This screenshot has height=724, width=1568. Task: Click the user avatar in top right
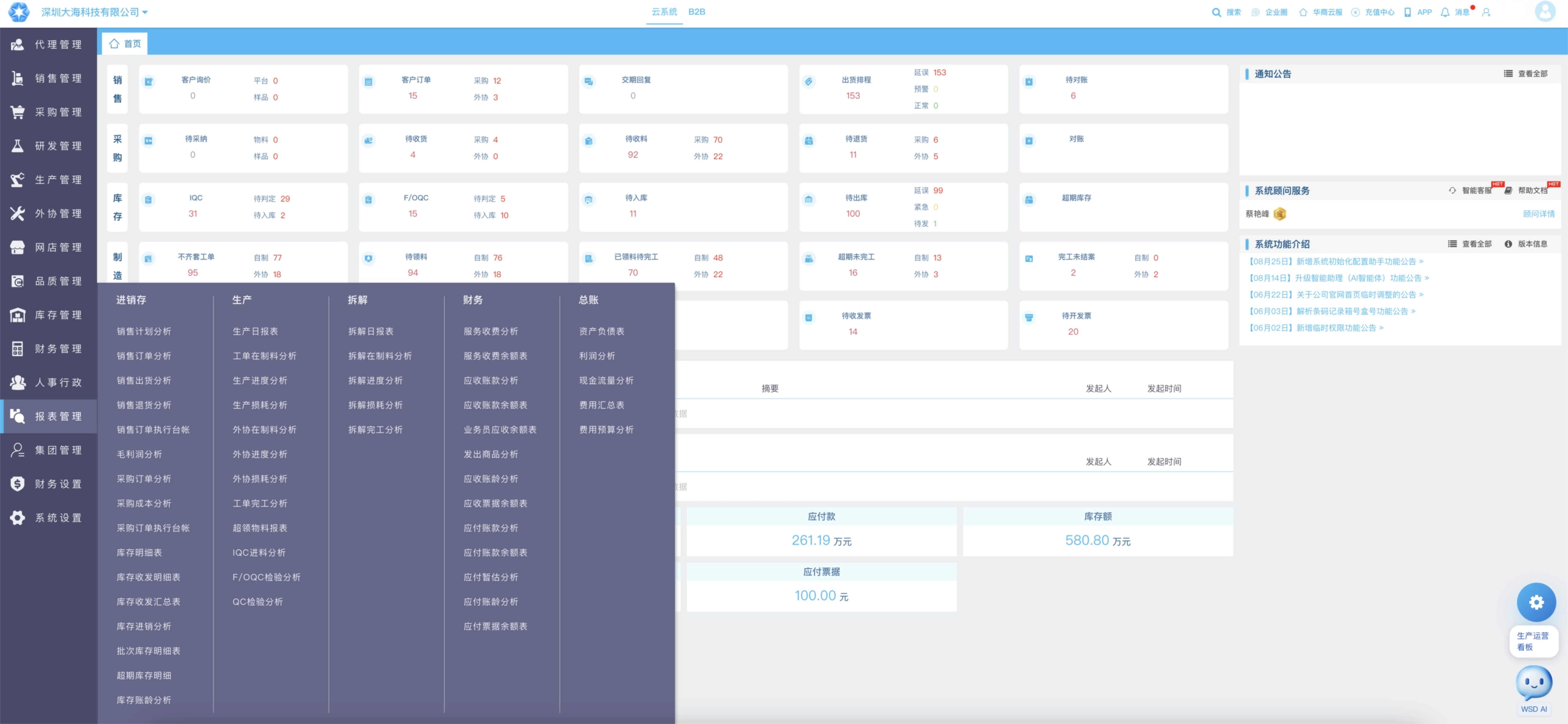pos(1544,12)
